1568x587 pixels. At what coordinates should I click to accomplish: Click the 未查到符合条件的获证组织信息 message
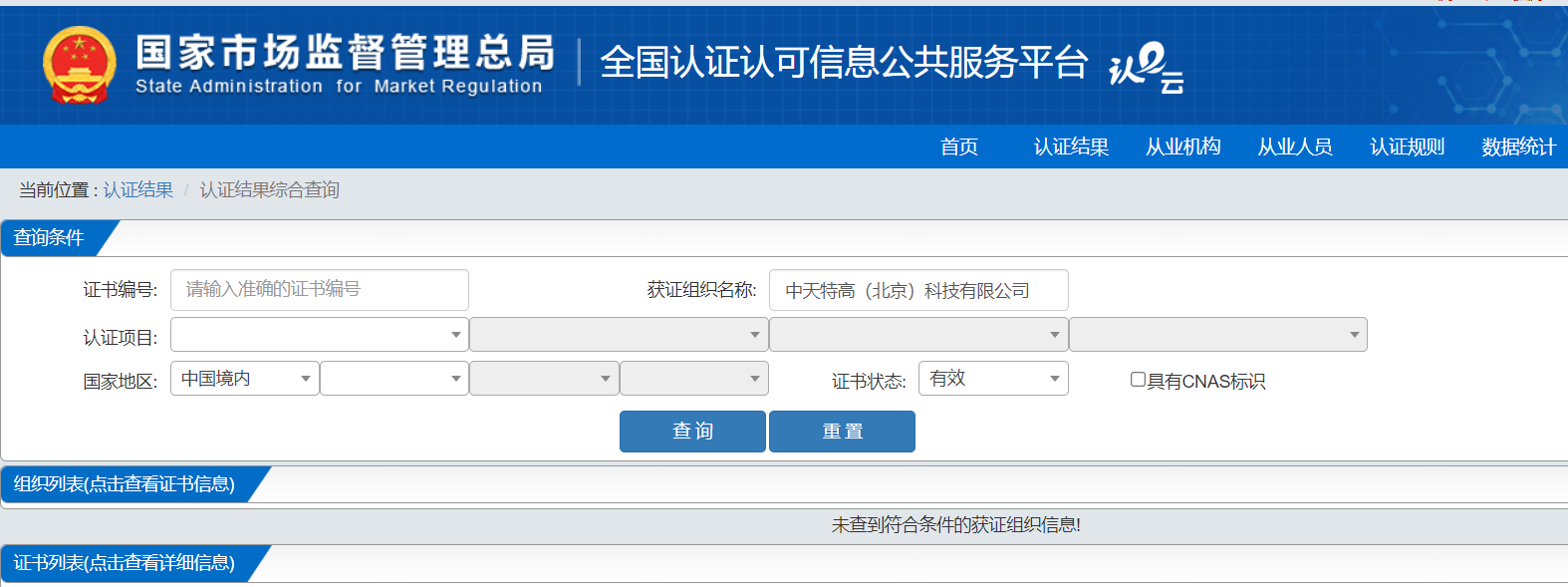coord(955,525)
